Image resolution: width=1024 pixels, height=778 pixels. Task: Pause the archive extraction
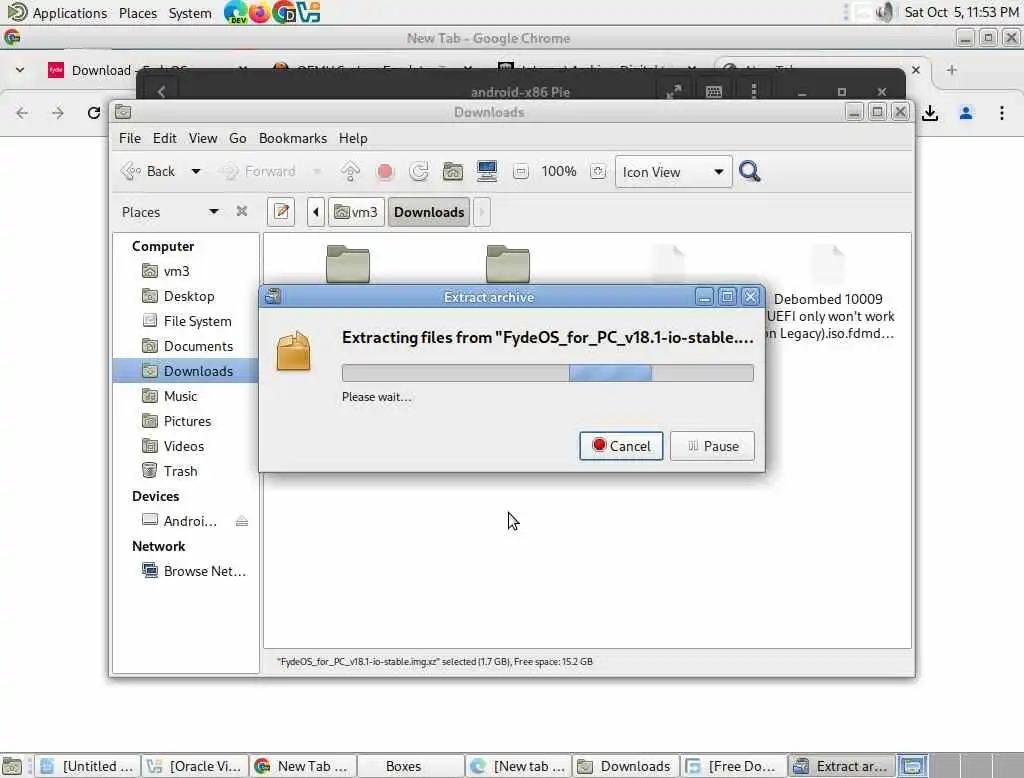coord(712,446)
